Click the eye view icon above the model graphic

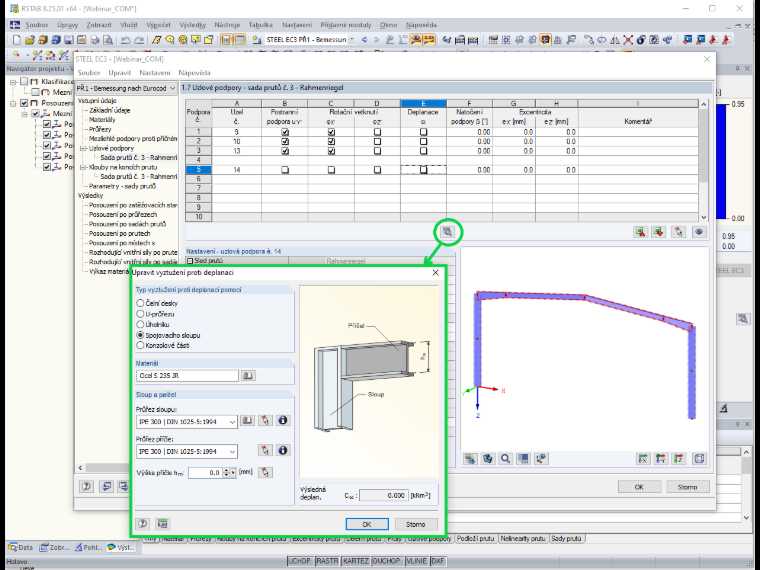click(699, 232)
